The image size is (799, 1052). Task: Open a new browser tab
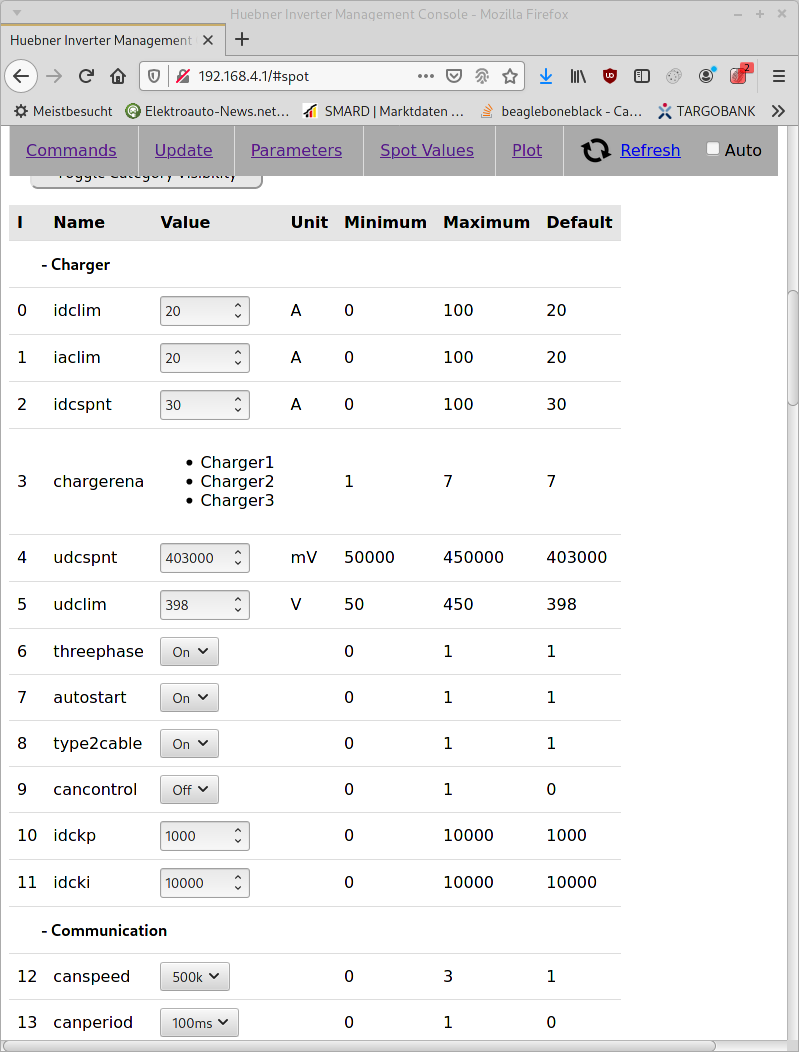point(242,40)
